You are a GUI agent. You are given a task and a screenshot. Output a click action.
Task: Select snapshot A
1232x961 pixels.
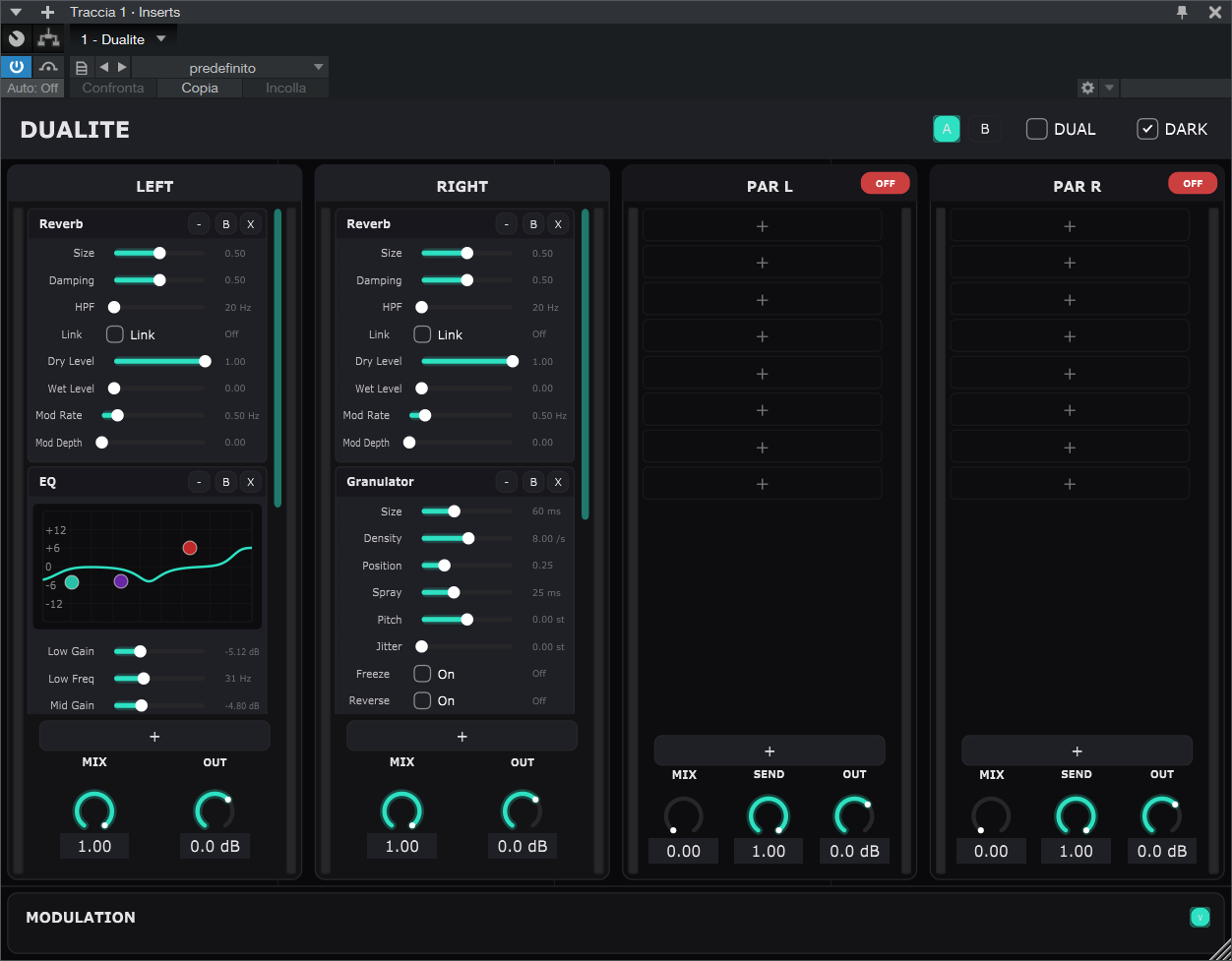tap(946, 128)
